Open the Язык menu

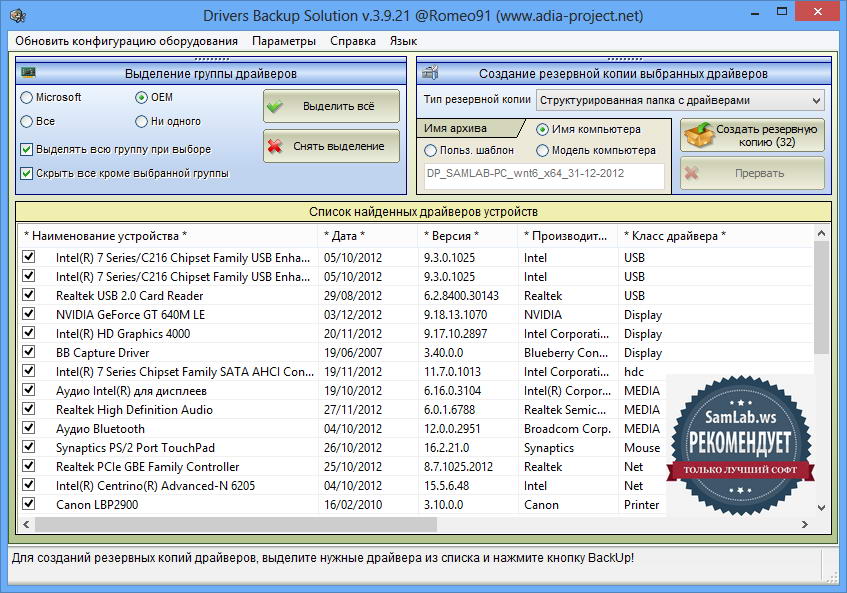[x=403, y=41]
